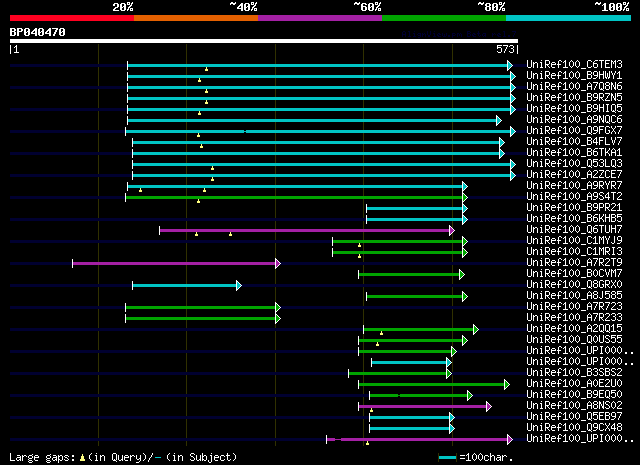Open the UniRef100_A7Q8N6 entry label
Viewport: 640px width, 465px height.
point(574,87)
